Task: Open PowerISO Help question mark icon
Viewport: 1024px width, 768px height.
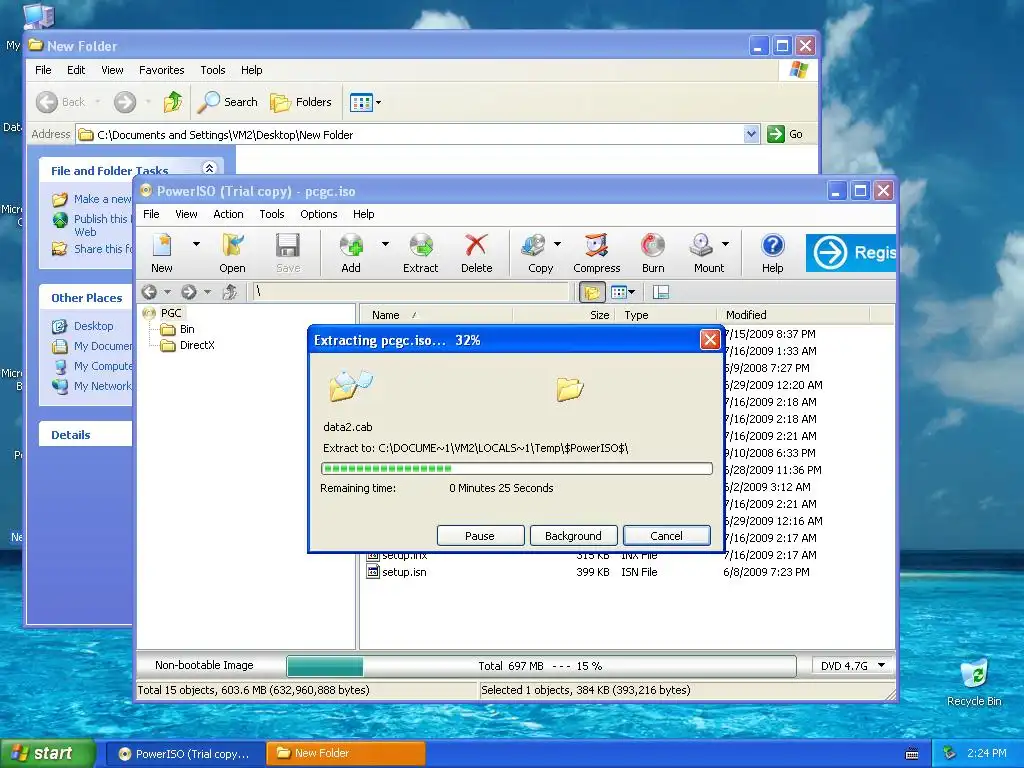Action: coord(773,246)
